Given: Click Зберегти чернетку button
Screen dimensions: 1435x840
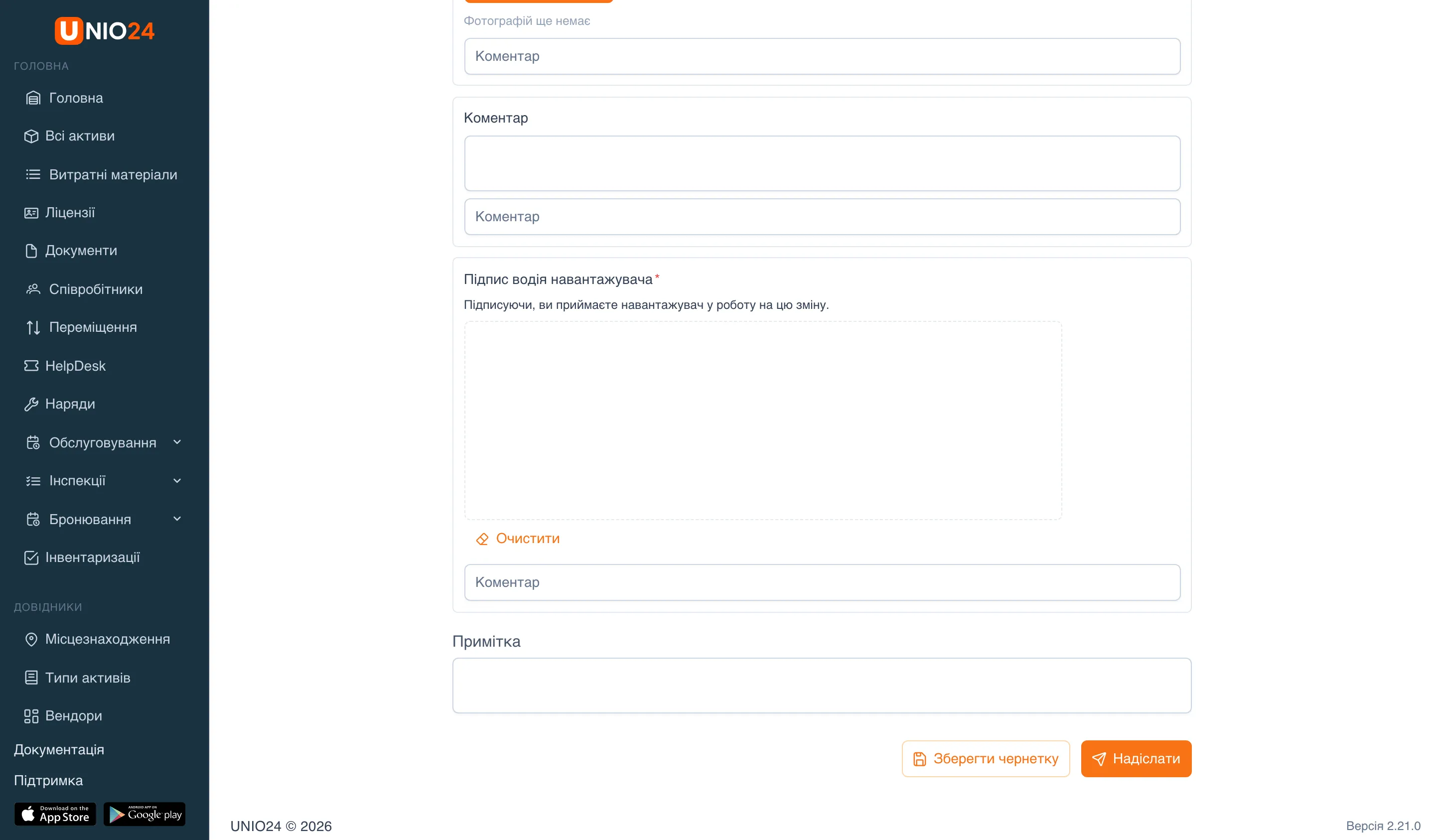Looking at the screenshot, I should pos(986,759).
